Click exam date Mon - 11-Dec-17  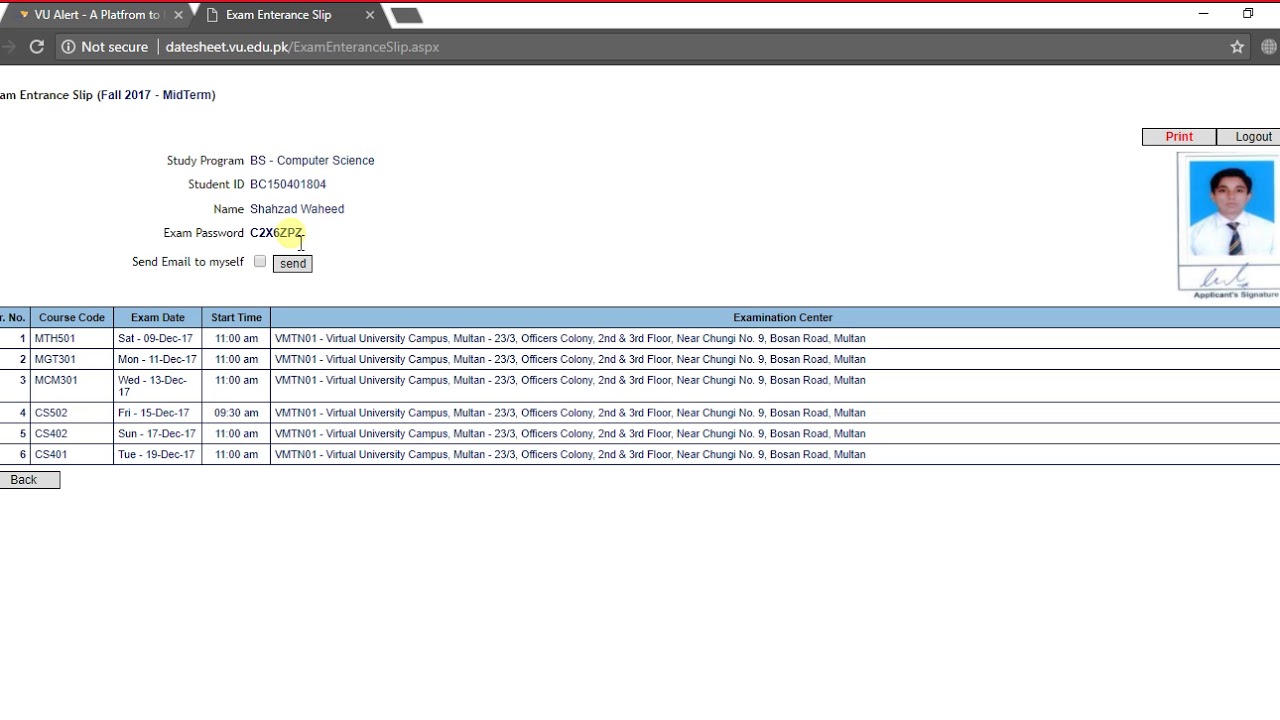coord(157,359)
